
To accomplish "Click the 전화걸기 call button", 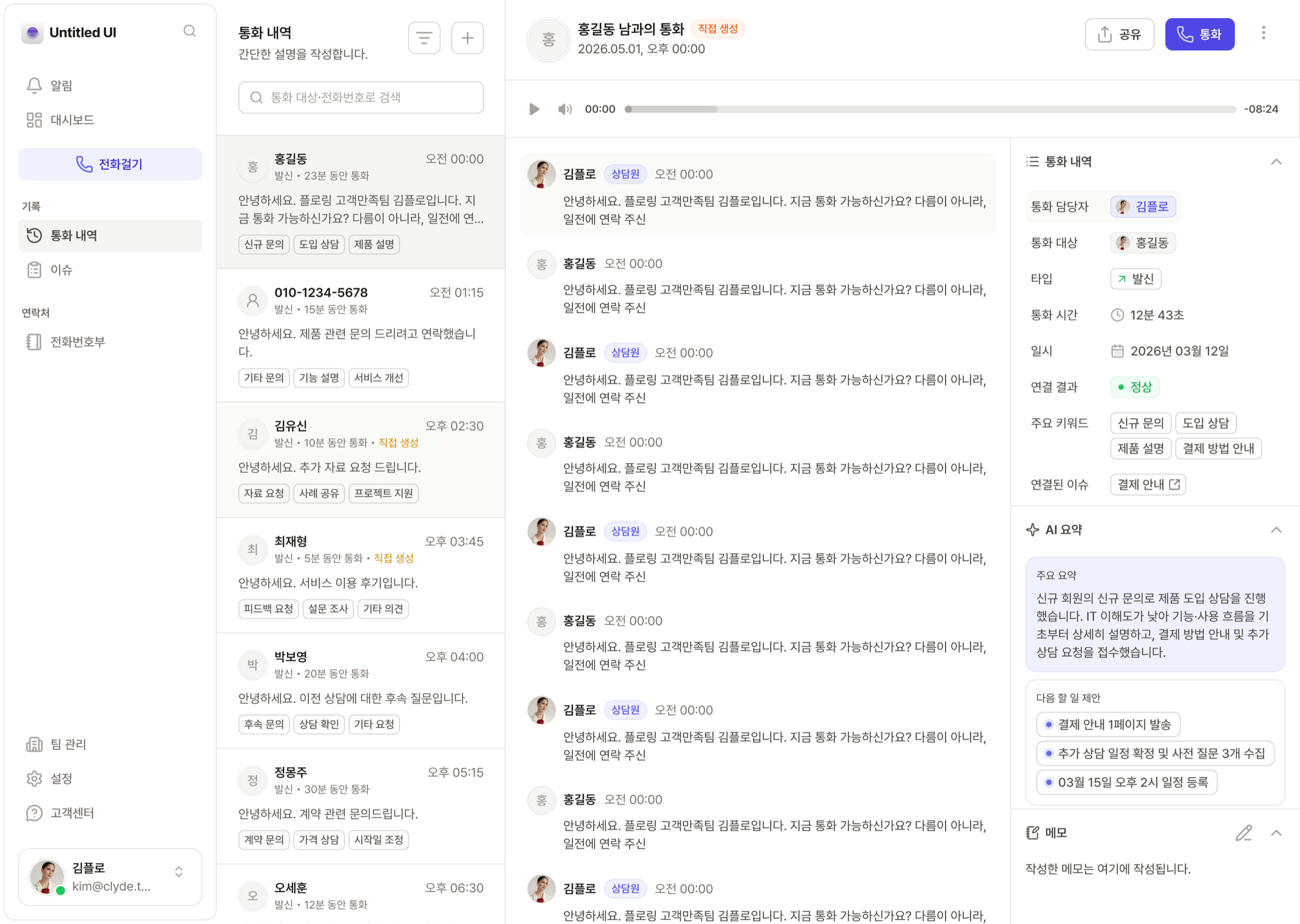I will point(110,165).
